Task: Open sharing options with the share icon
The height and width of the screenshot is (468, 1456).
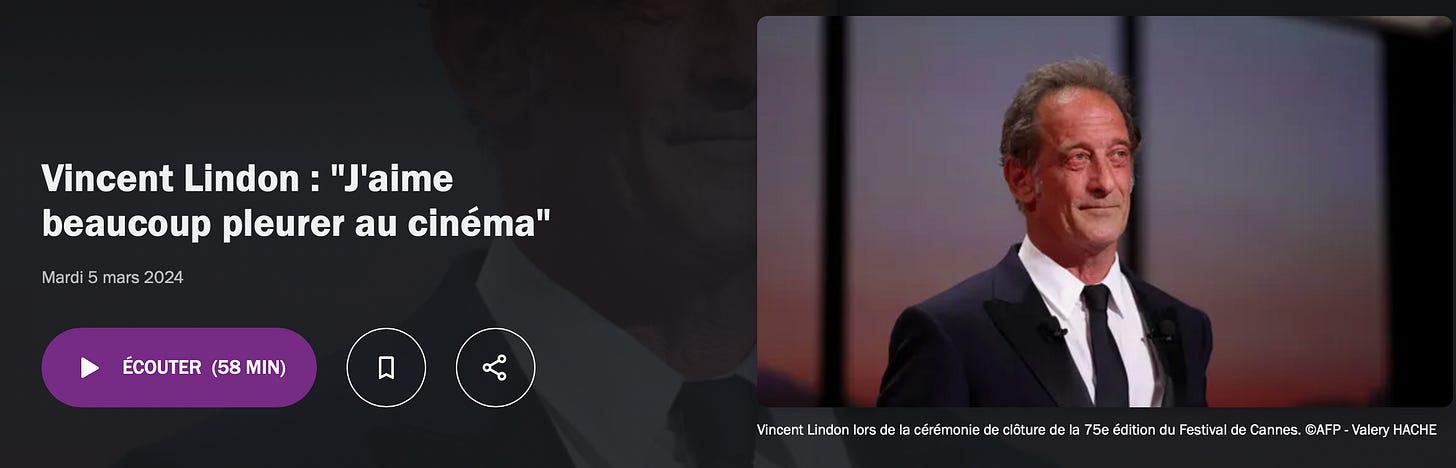Action: point(495,367)
